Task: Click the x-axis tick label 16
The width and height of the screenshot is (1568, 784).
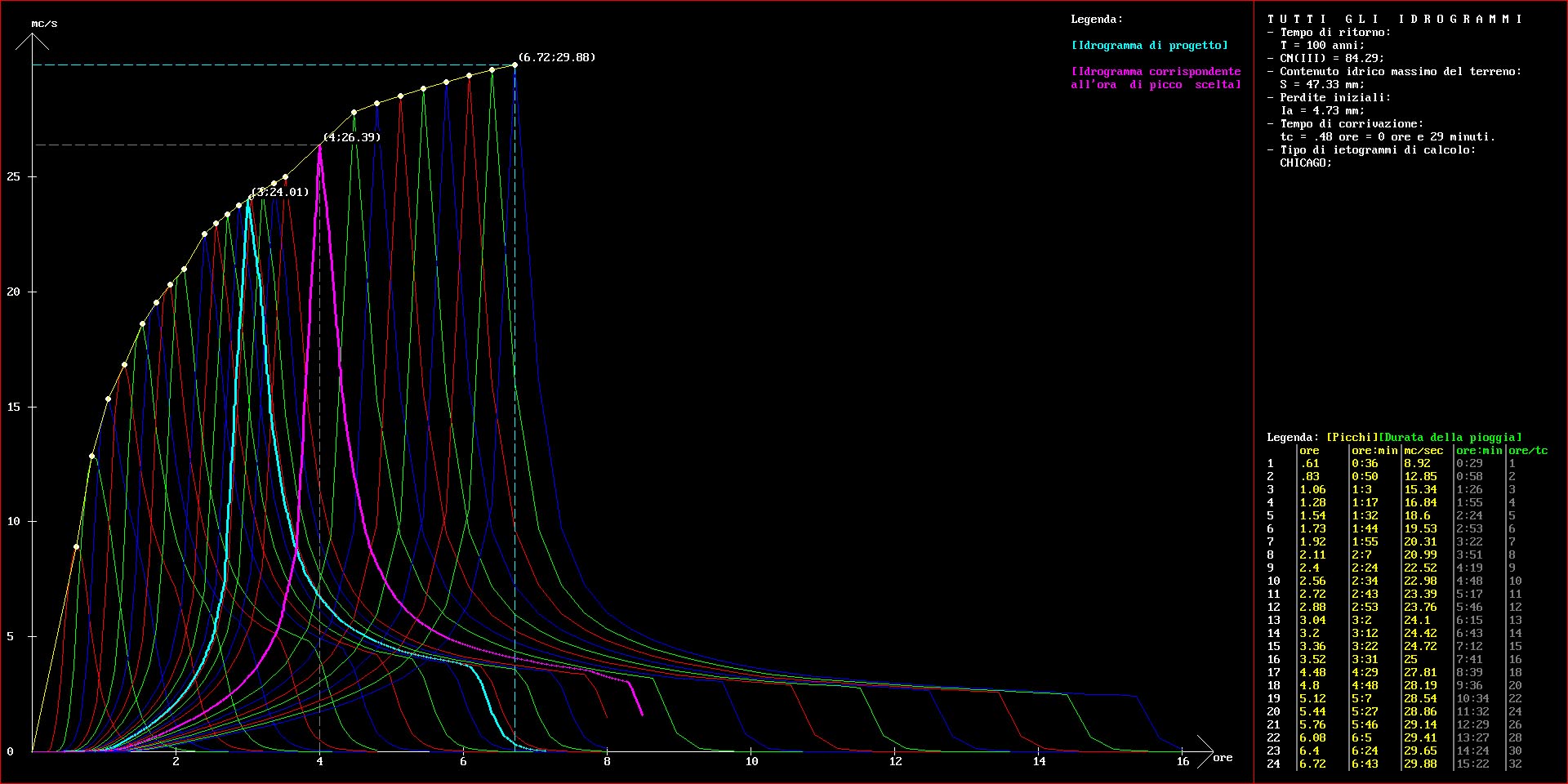Action: [x=1183, y=761]
